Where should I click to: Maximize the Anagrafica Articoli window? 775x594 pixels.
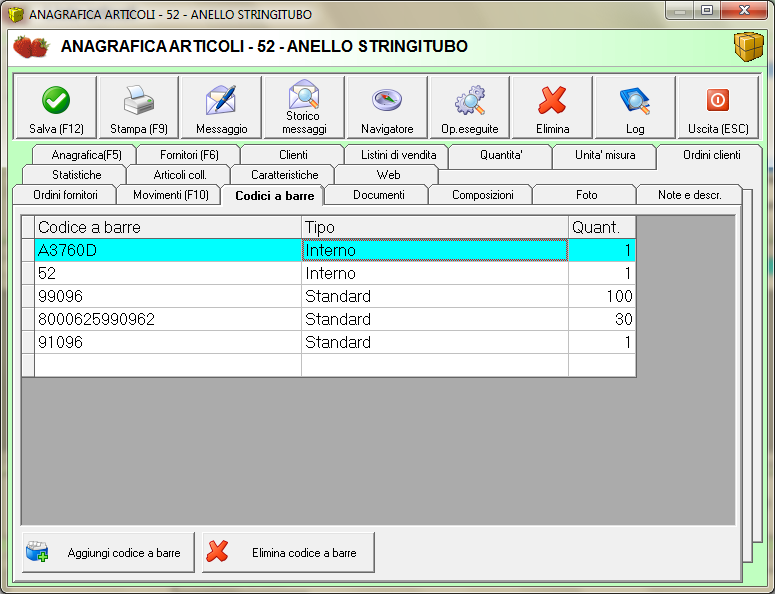(707, 10)
